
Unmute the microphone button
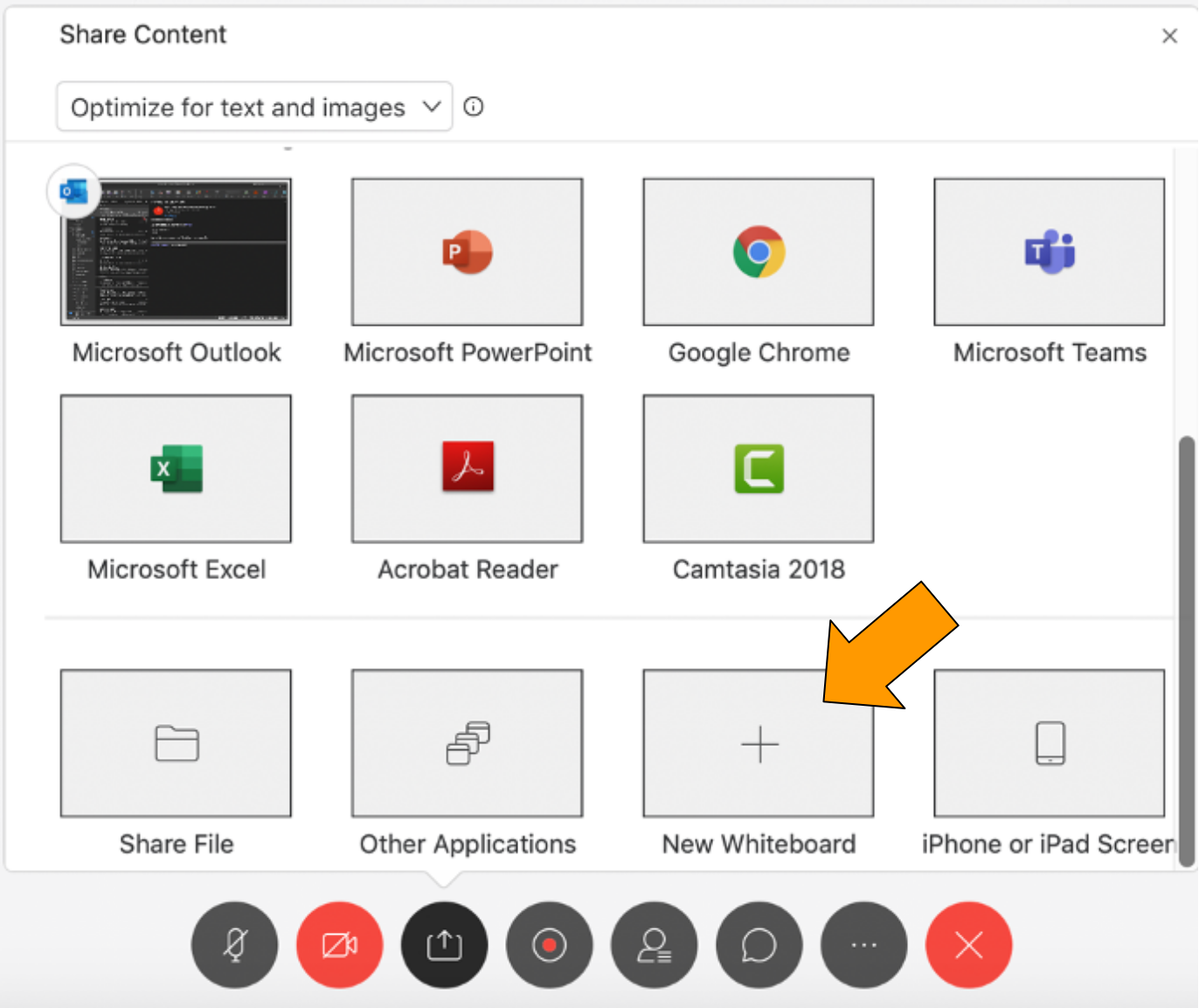point(235,945)
